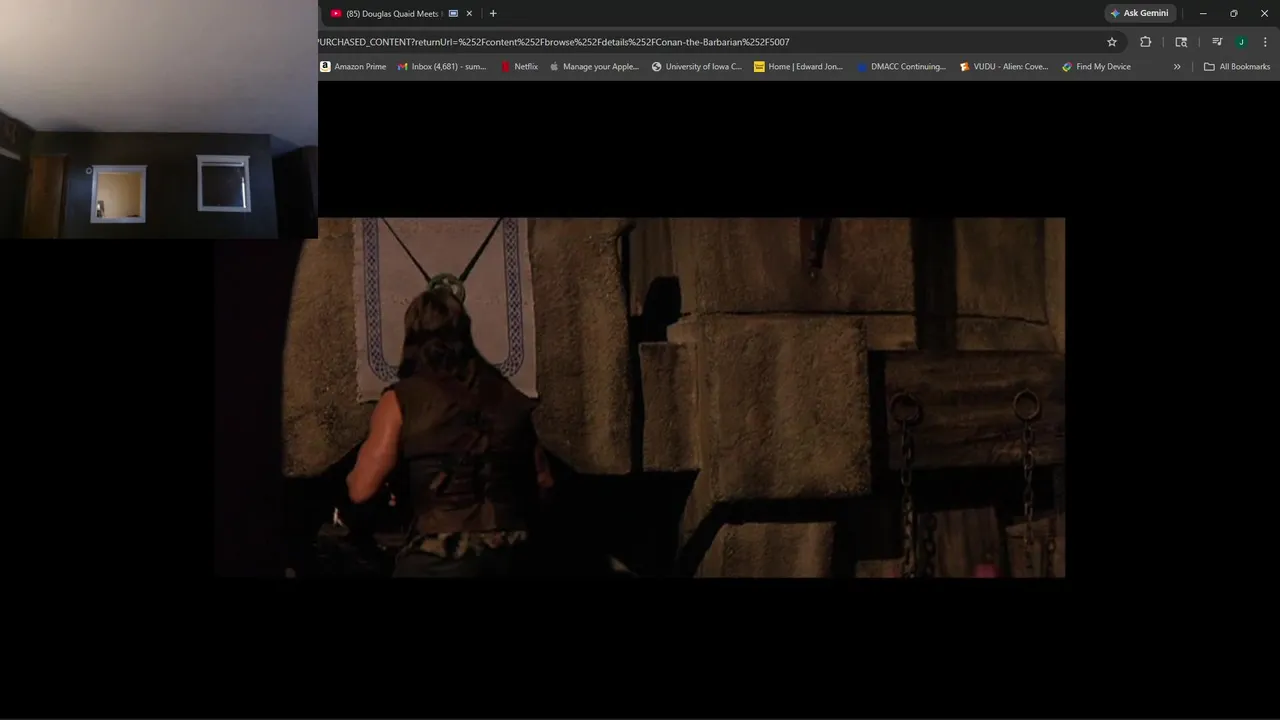
Task: Restore down the Chrome window
Action: tap(1234, 14)
